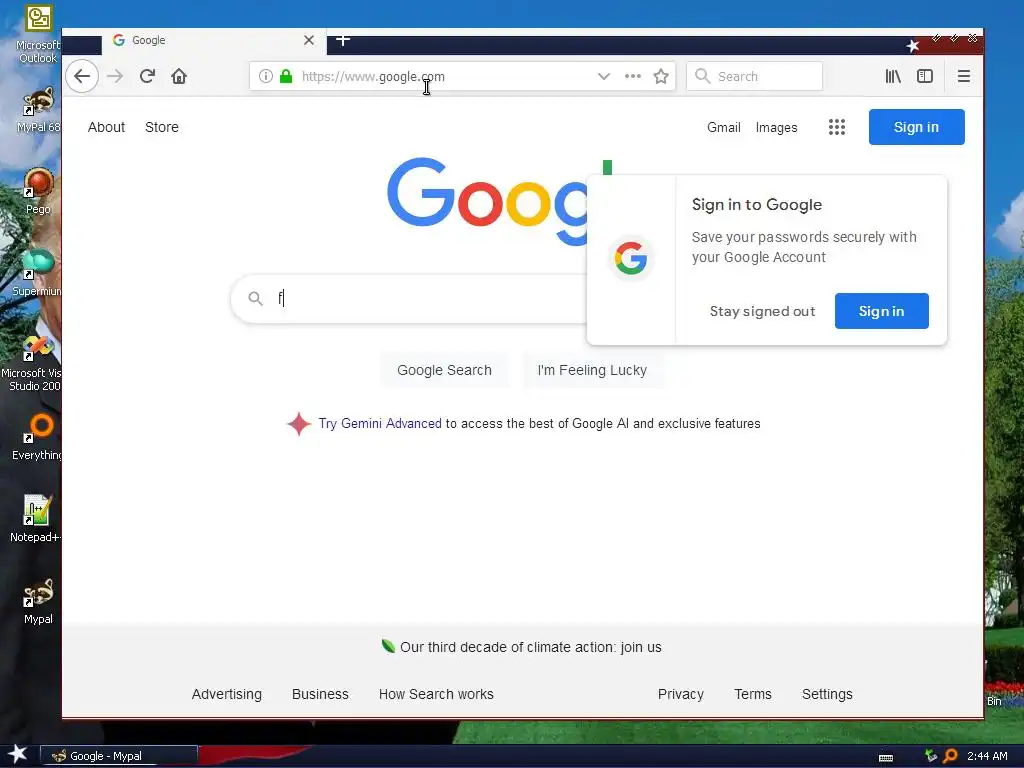The height and width of the screenshot is (768, 1024).
Task: Click Sign in inside the popup card
Action: (882, 311)
